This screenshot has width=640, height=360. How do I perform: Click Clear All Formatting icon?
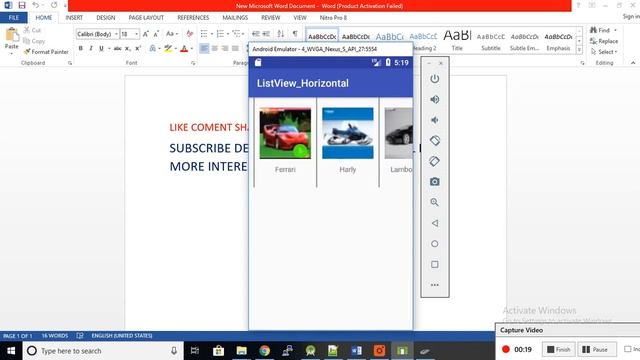pos(189,34)
